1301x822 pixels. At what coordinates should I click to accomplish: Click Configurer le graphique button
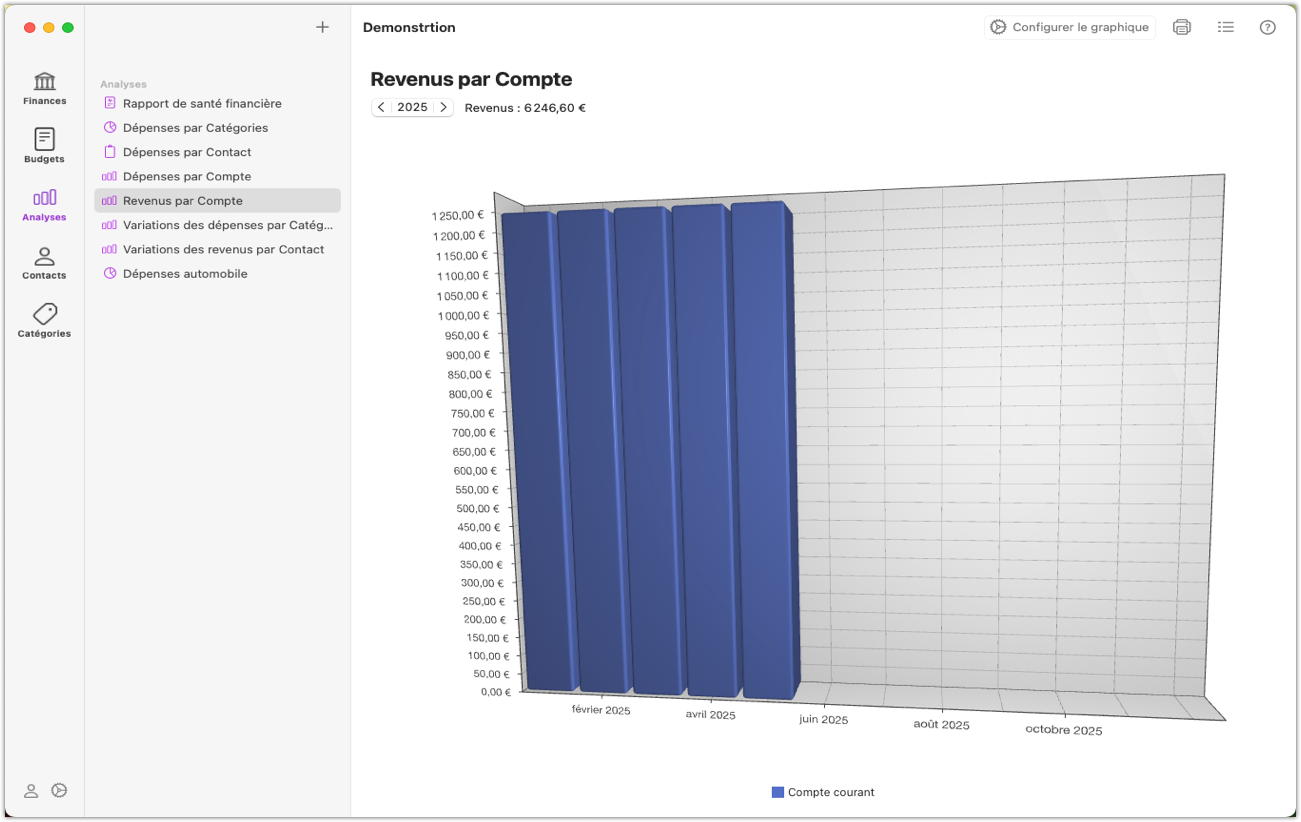(x=1070, y=27)
